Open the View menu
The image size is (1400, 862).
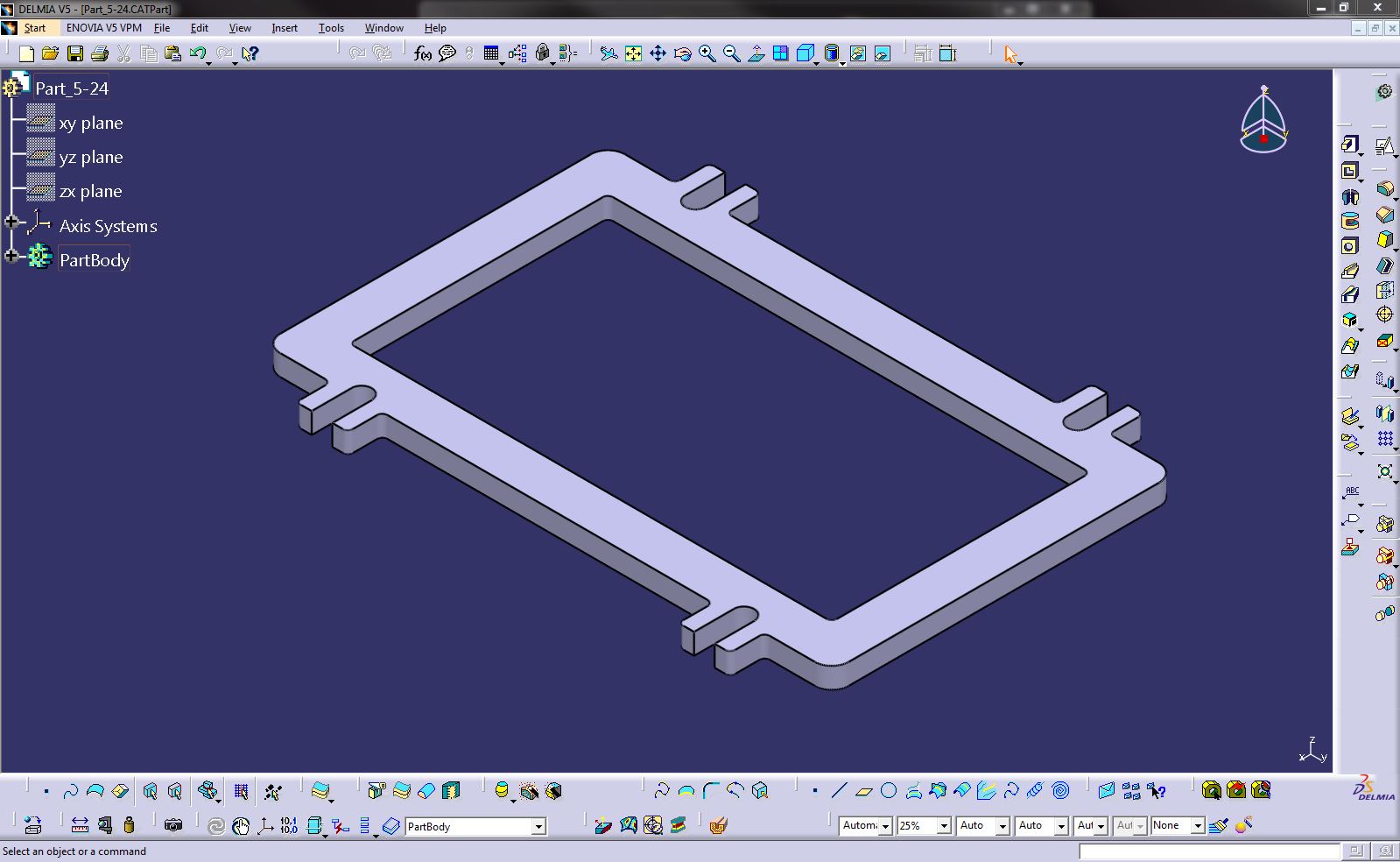coord(240,28)
